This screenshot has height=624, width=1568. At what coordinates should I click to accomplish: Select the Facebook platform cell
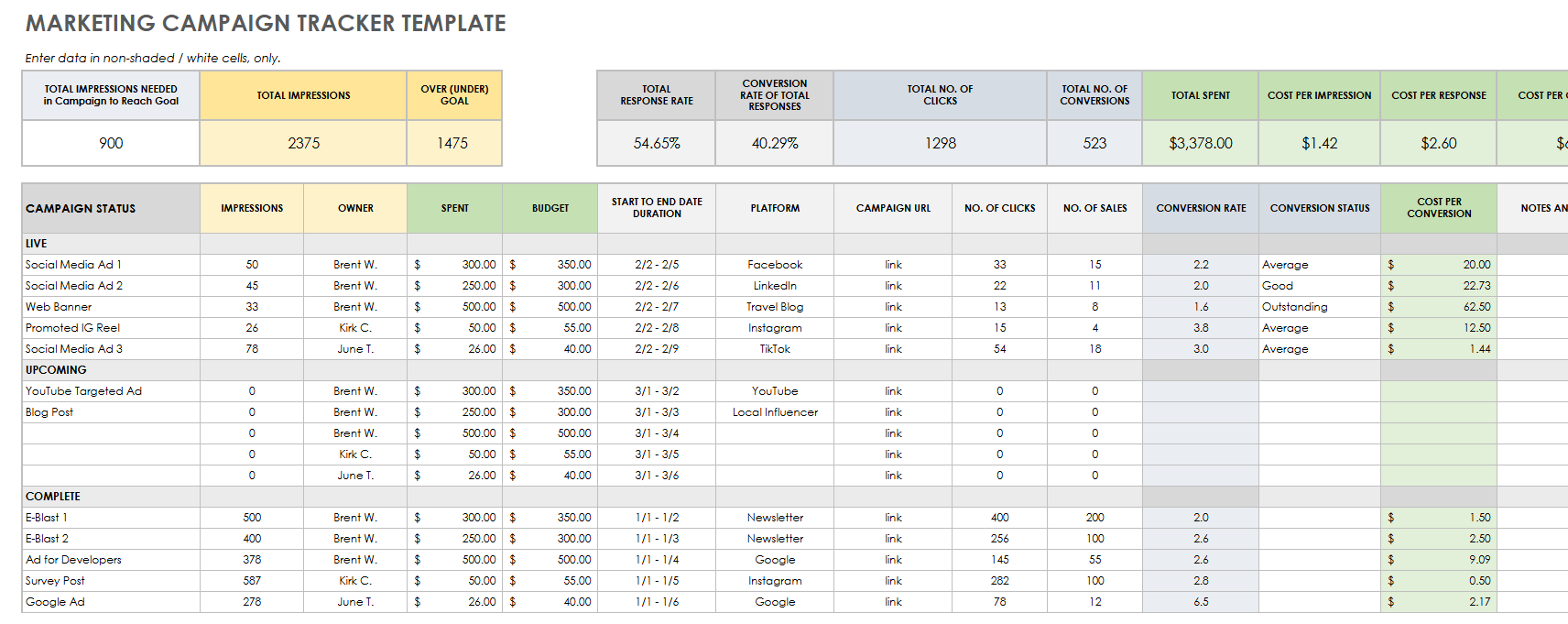tap(775, 265)
